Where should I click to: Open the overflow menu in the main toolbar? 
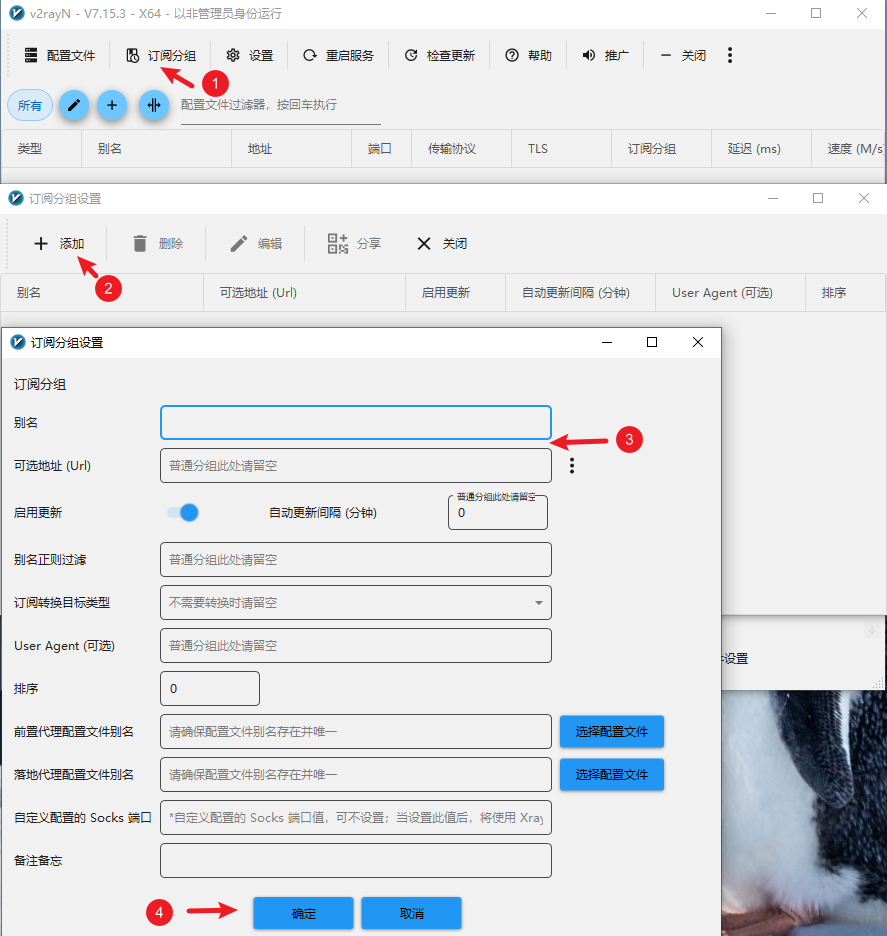coord(730,56)
